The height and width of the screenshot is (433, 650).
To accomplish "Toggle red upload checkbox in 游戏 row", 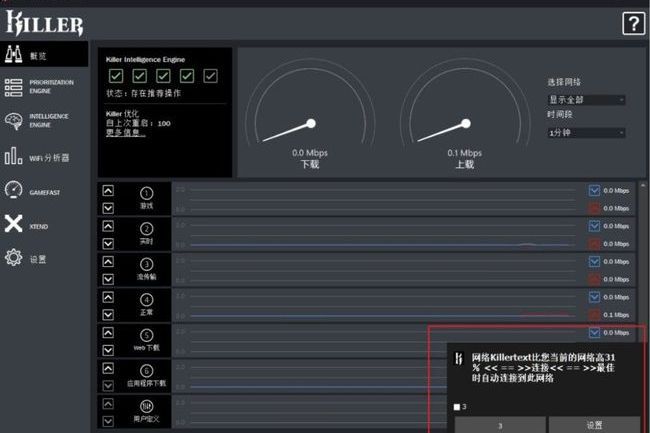I will coord(594,208).
